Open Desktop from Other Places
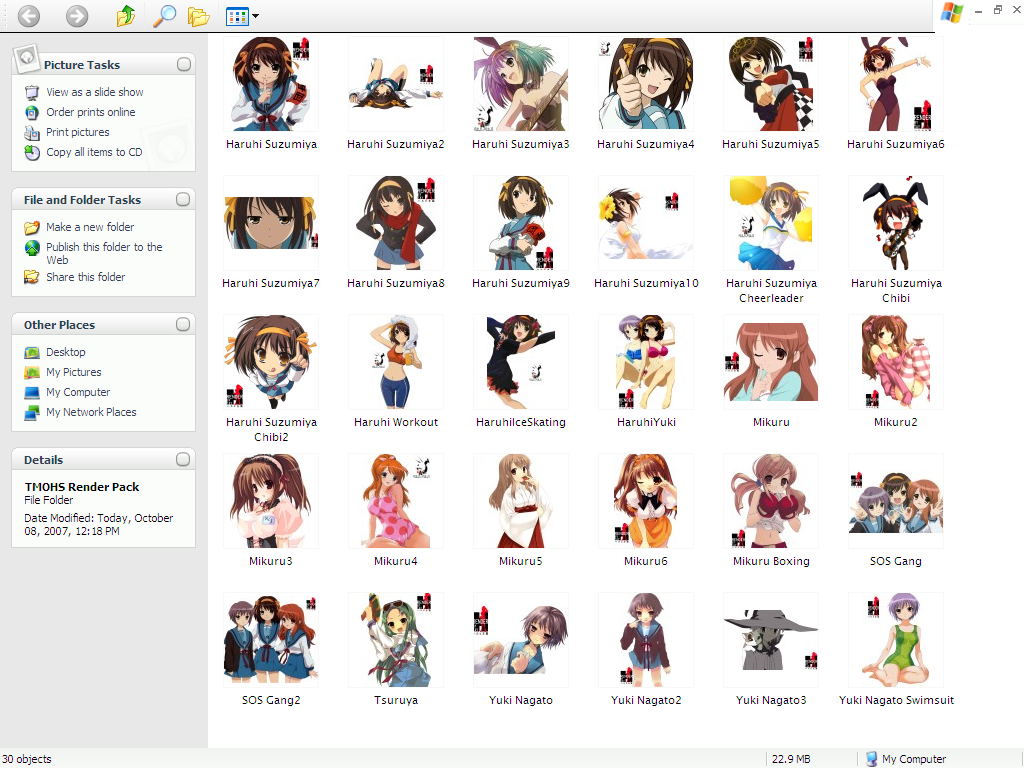This screenshot has height=768, width=1024. (x=65, y=352)
